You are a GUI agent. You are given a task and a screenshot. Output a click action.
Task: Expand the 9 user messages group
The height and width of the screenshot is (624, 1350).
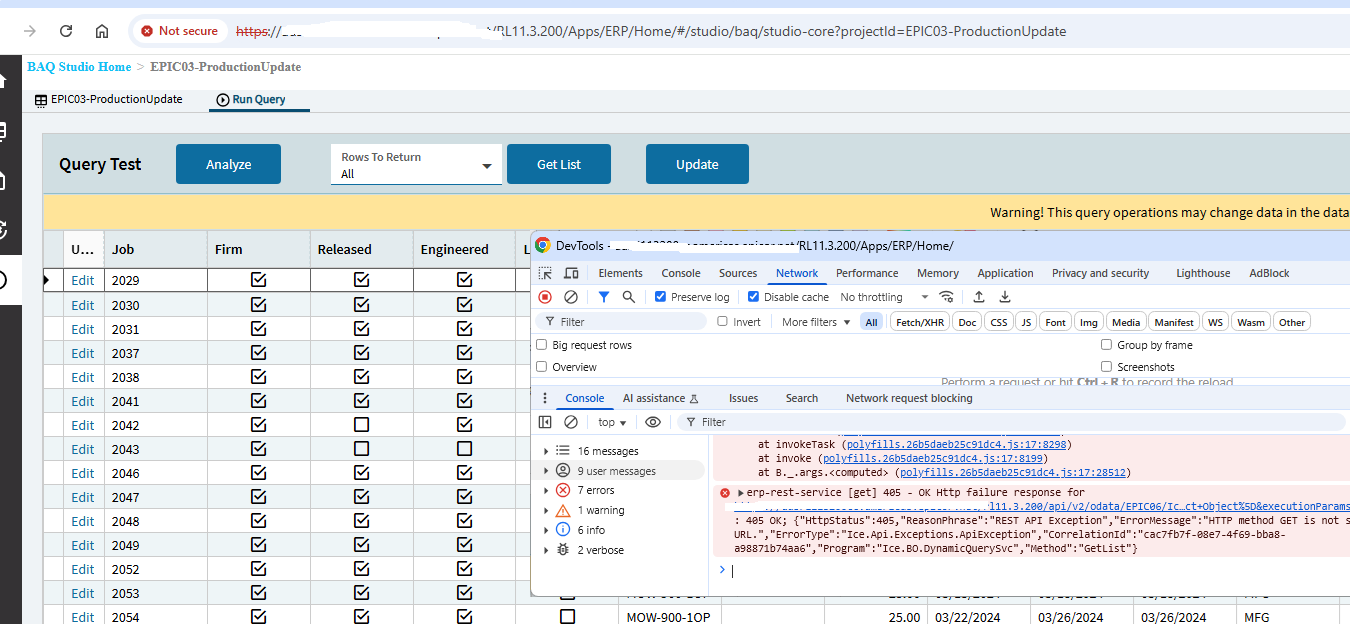(546, 471)
